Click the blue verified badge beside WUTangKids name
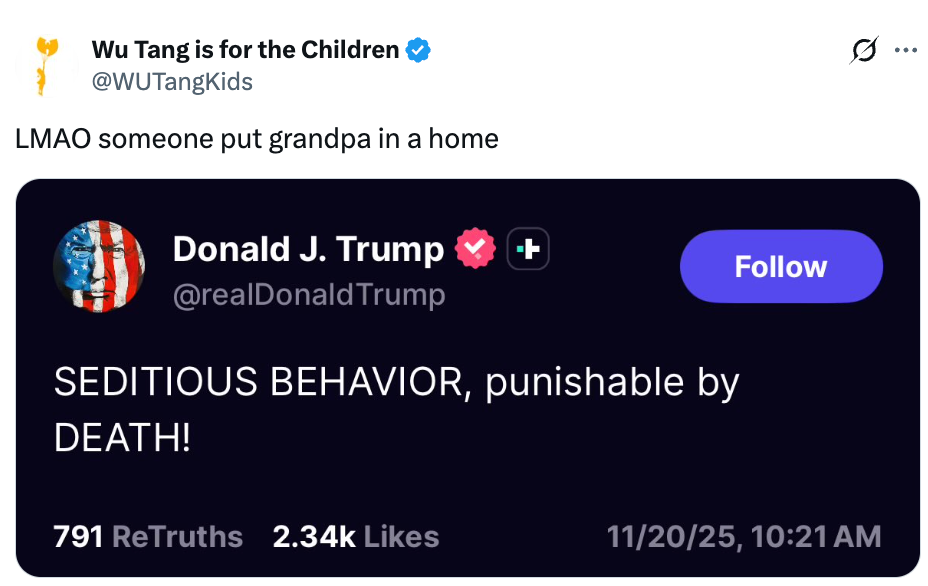Screen dimensions: 928x586 point(417,48)
